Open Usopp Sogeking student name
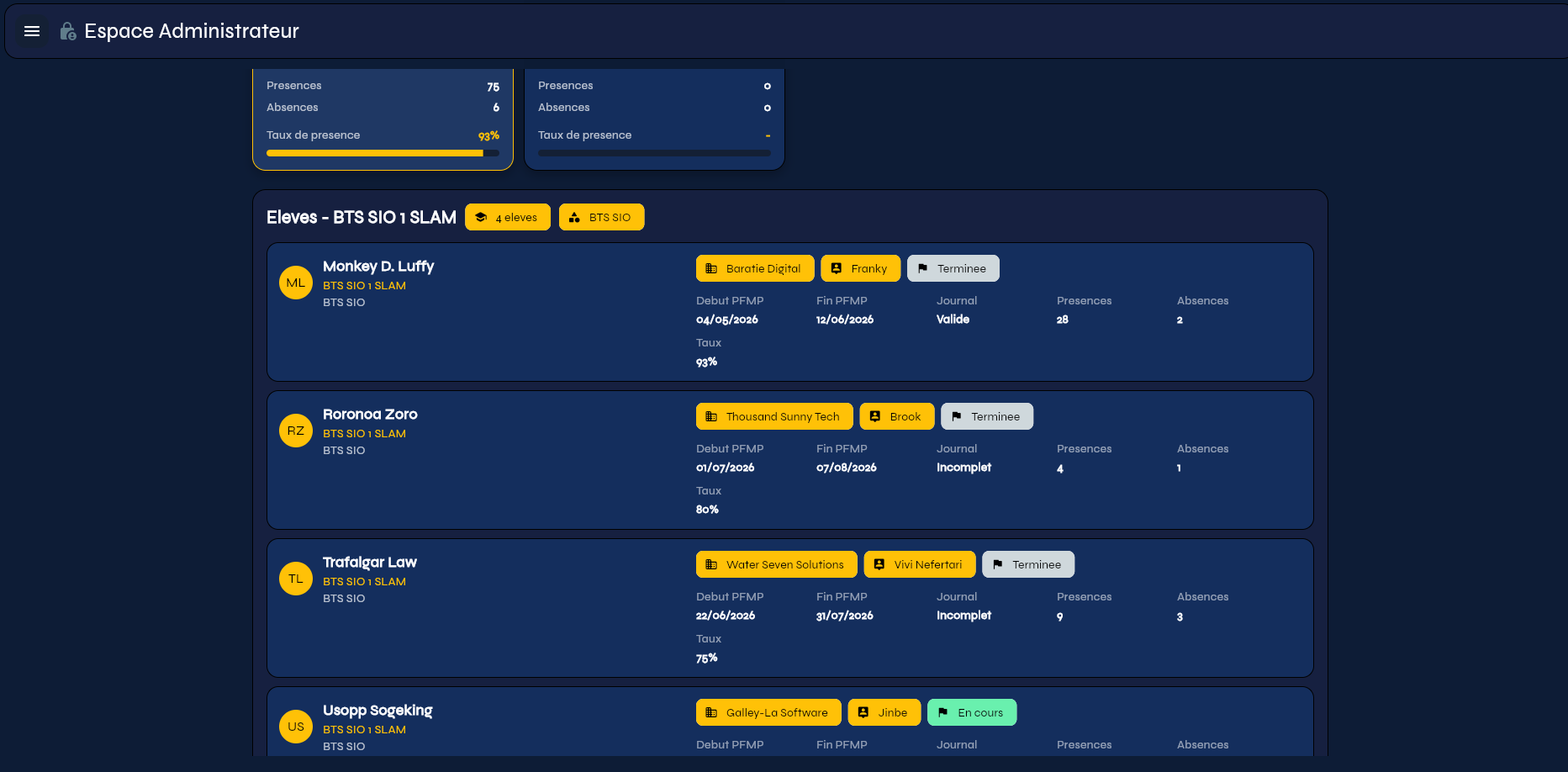Image resolution: width=1568 pixels, height=772 pixels. [377, 710]
